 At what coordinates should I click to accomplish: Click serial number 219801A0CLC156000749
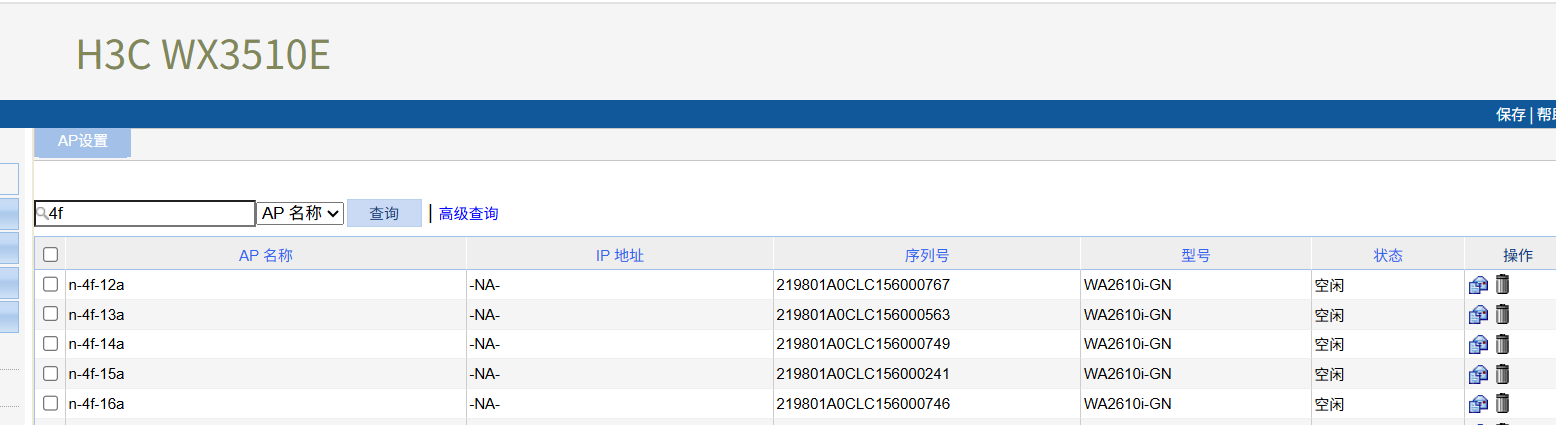point(863,344)
